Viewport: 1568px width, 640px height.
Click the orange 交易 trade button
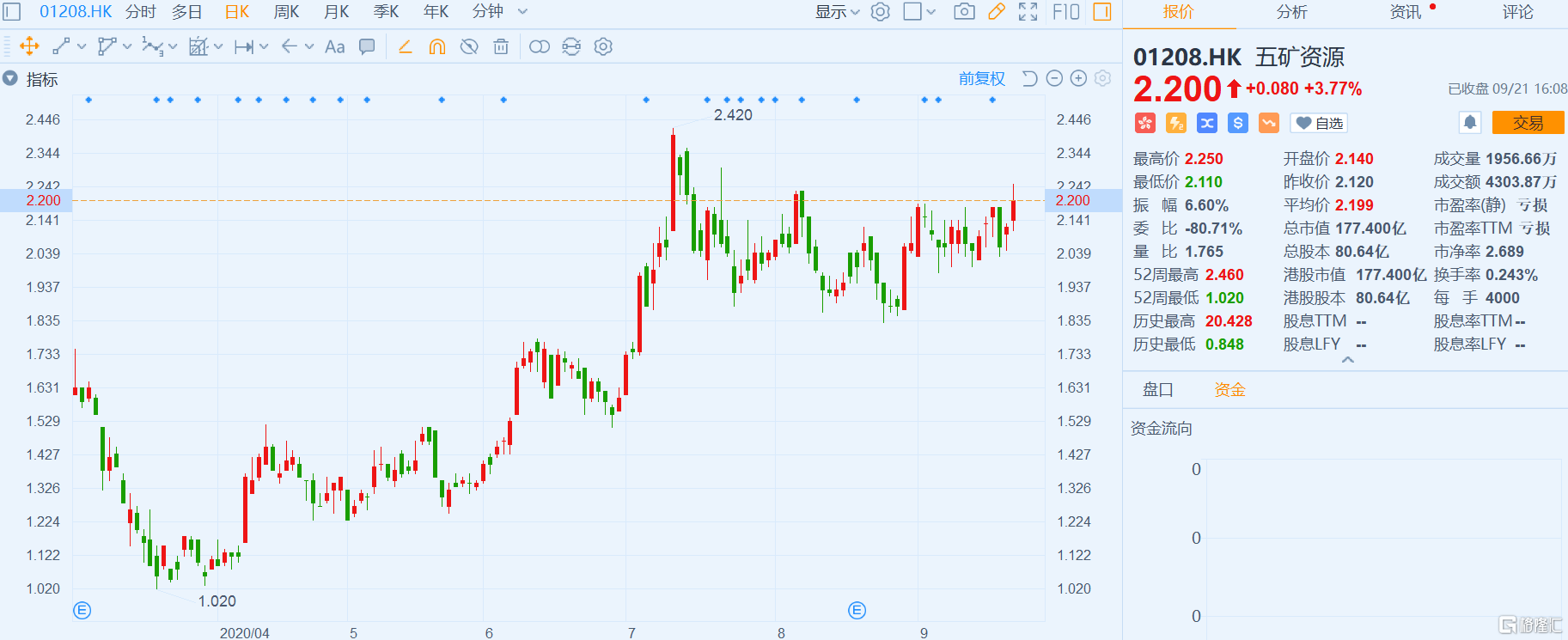click(1528, 123)
